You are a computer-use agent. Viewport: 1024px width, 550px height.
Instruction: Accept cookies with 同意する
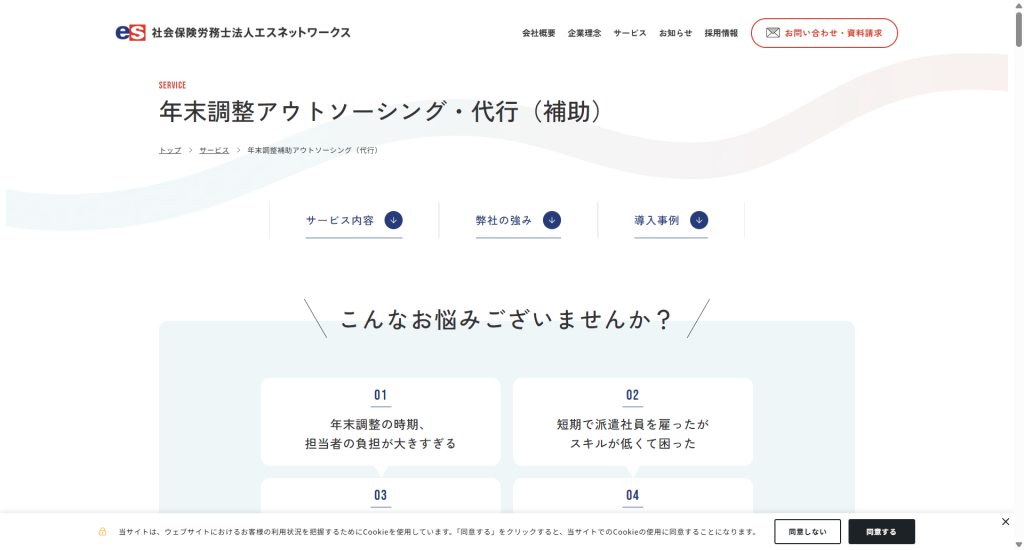[x=882, y=532]
